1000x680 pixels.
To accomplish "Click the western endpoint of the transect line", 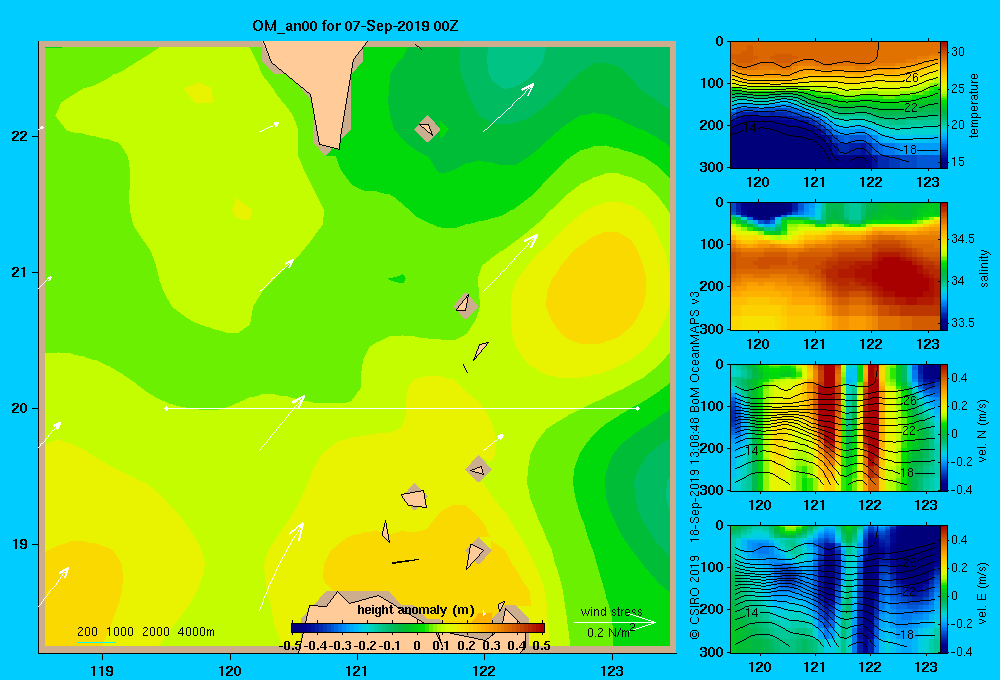I will pos(166,408).
